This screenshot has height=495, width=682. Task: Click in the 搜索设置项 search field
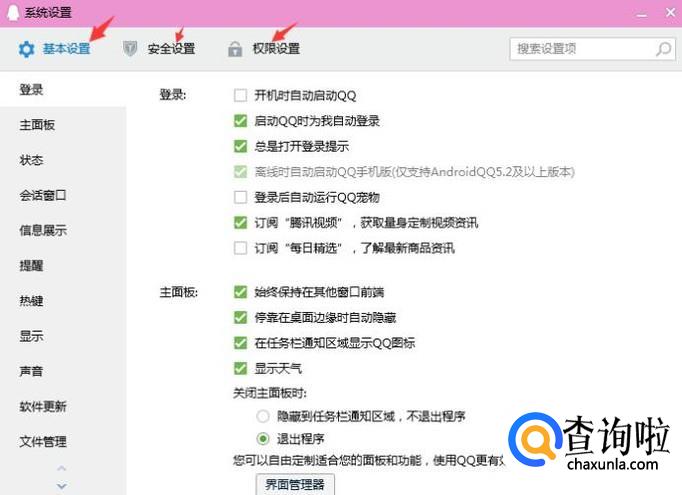coord(580,48)
